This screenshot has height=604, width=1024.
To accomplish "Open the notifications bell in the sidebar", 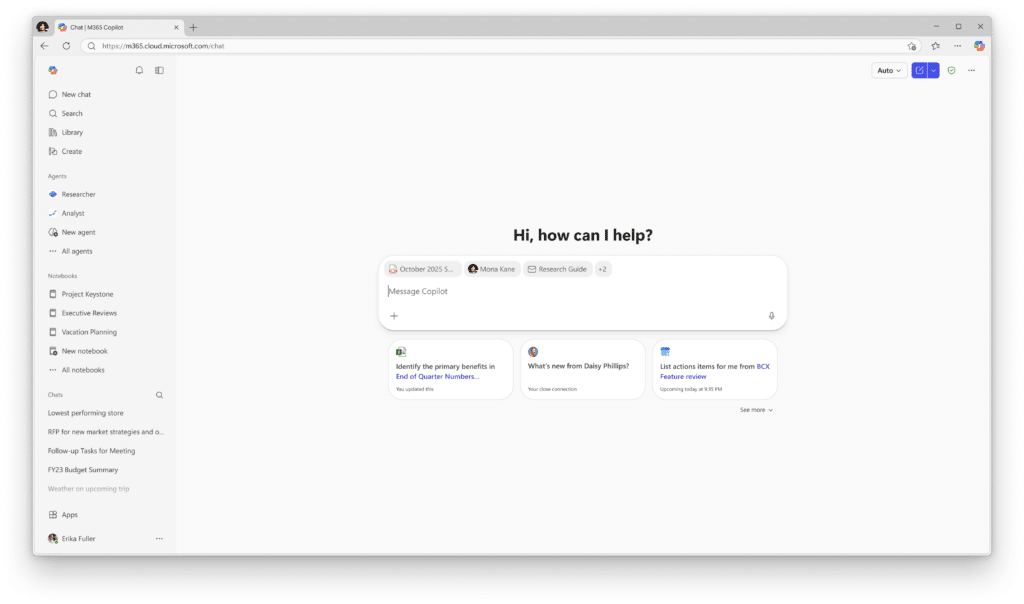I will coord(139,70).
